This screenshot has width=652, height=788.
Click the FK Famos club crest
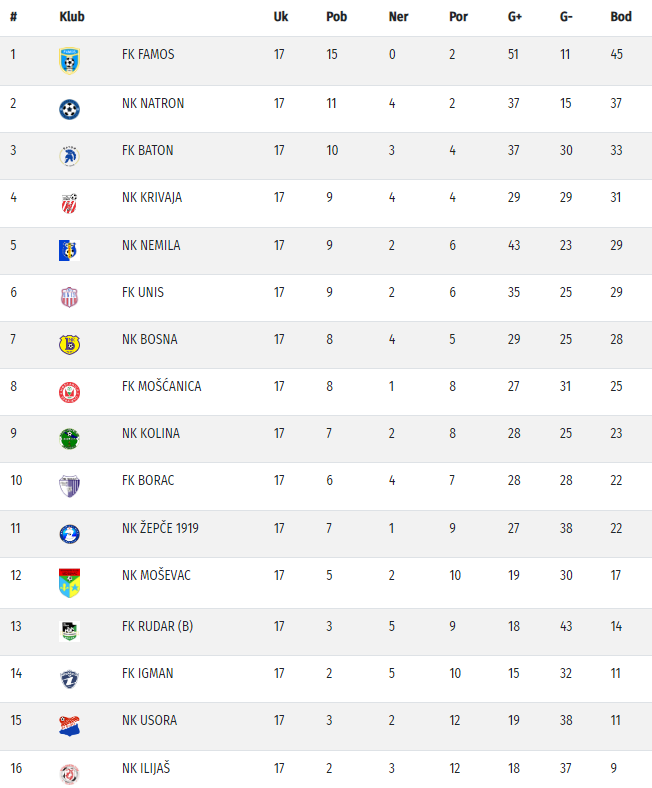tap(69, 59)
